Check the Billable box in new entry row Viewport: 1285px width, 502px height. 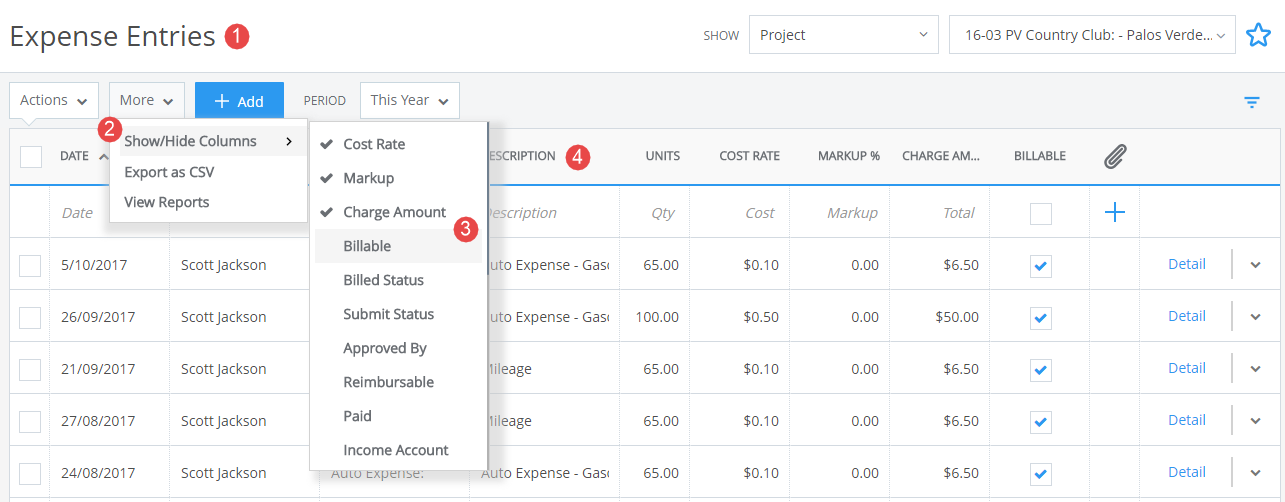tap(1041, 213)
